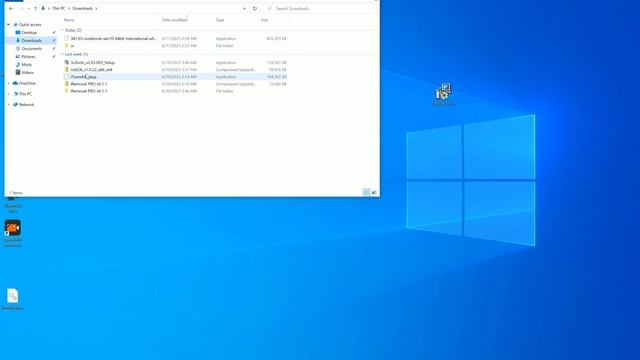Collapse the Last week file group
This screenshot has height=360, width=640.
62,54
